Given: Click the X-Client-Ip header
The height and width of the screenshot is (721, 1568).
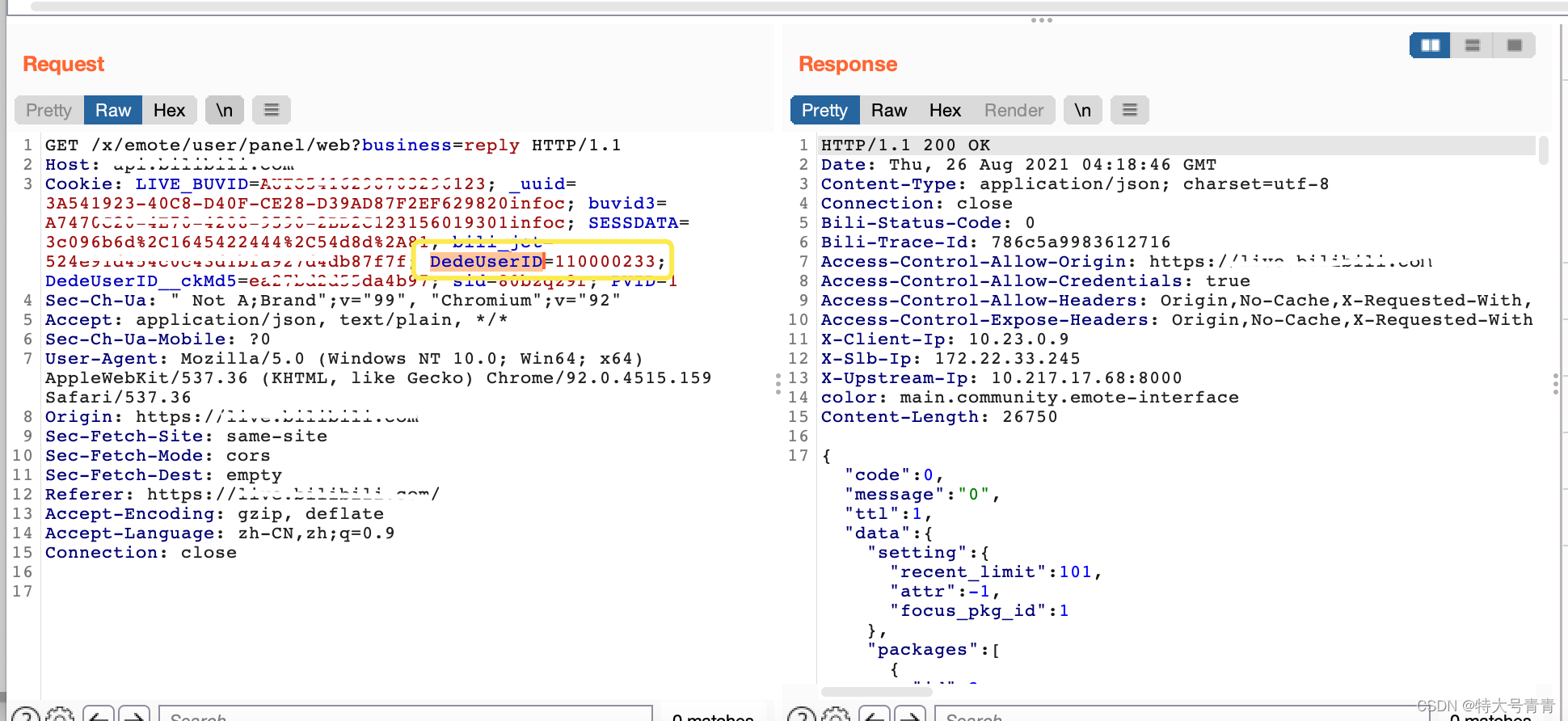Looking at the screenshot, I should click(x=945, y=339).
